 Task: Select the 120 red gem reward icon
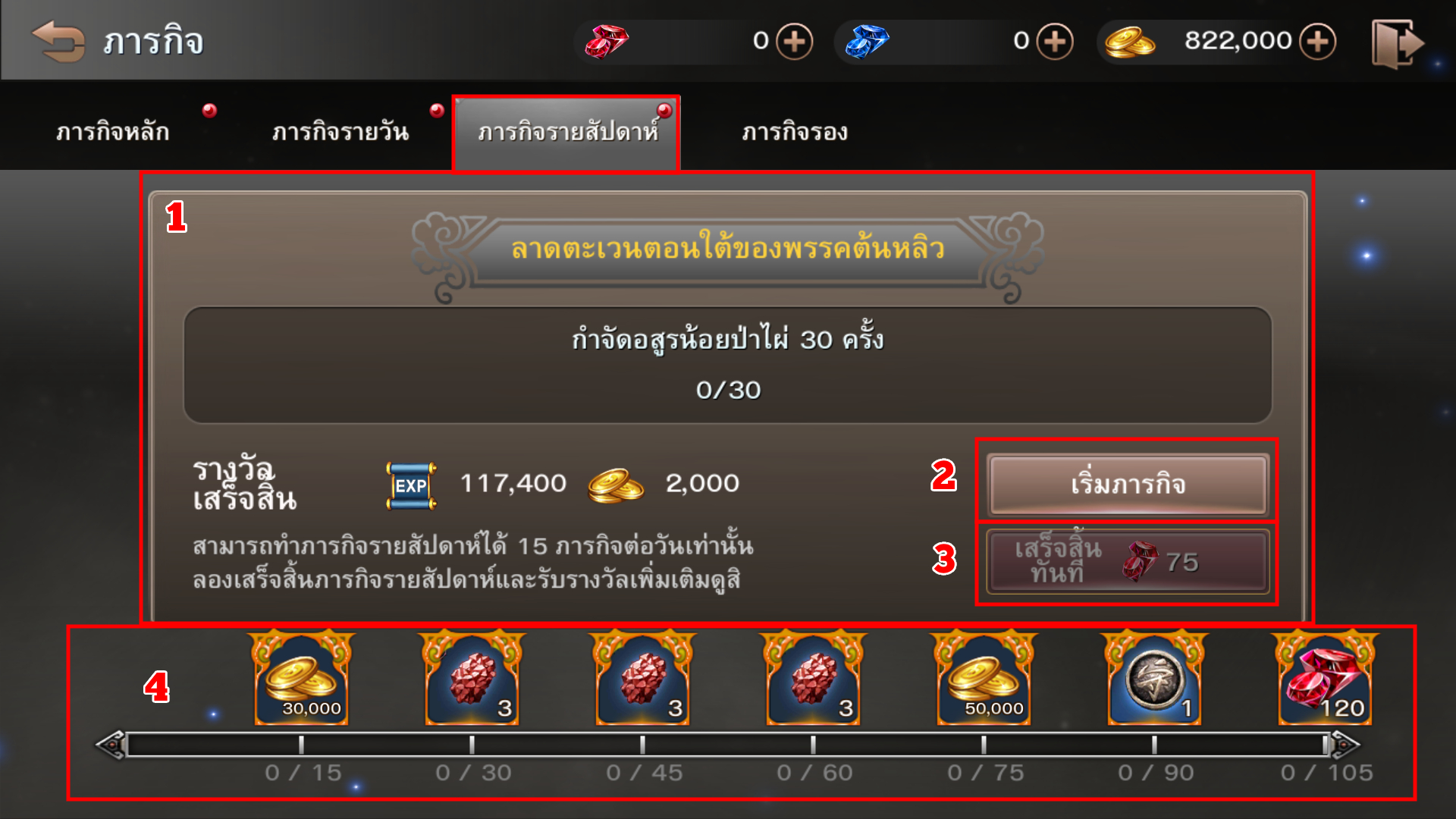[1326, 677]
